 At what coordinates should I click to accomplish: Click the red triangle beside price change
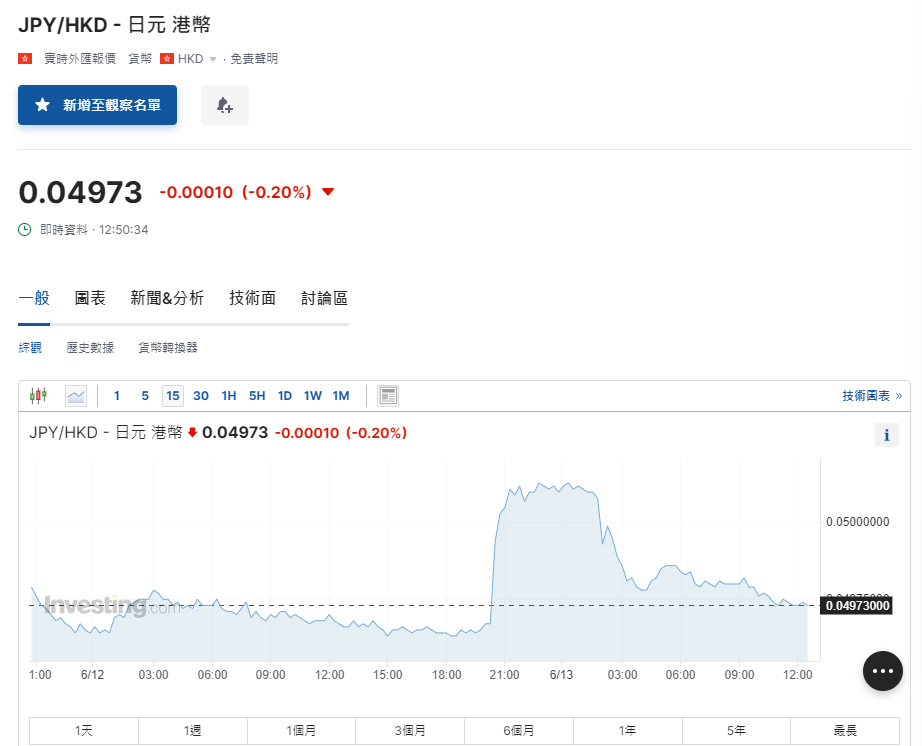pos(327,192)
